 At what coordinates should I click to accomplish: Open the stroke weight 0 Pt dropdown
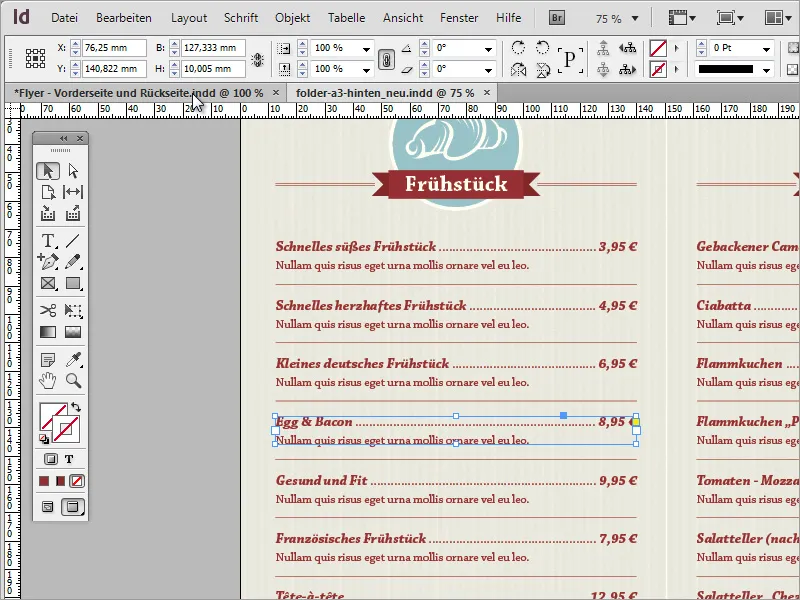click(766, 49)
